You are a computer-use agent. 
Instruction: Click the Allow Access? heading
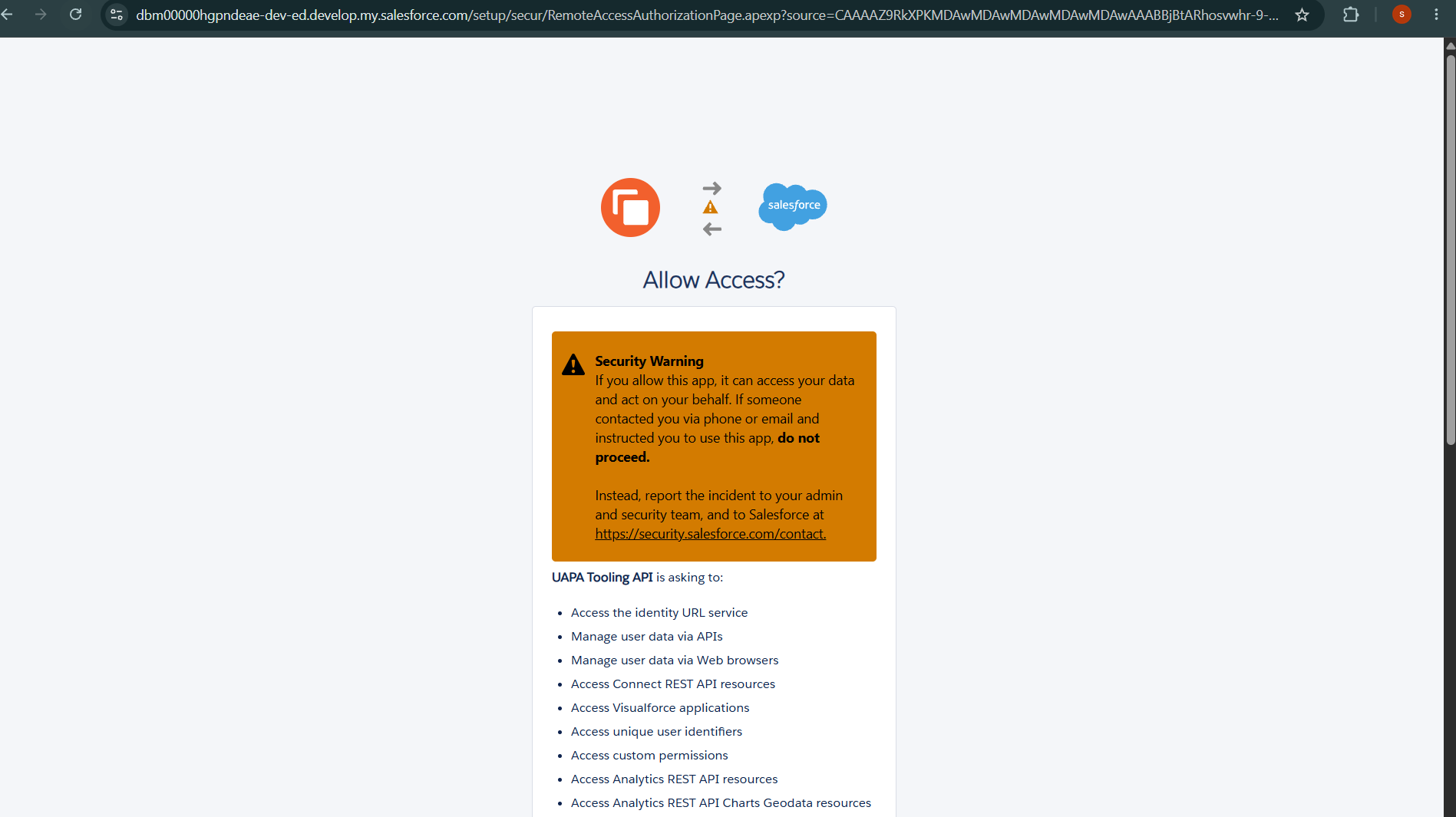pos(714,280)
